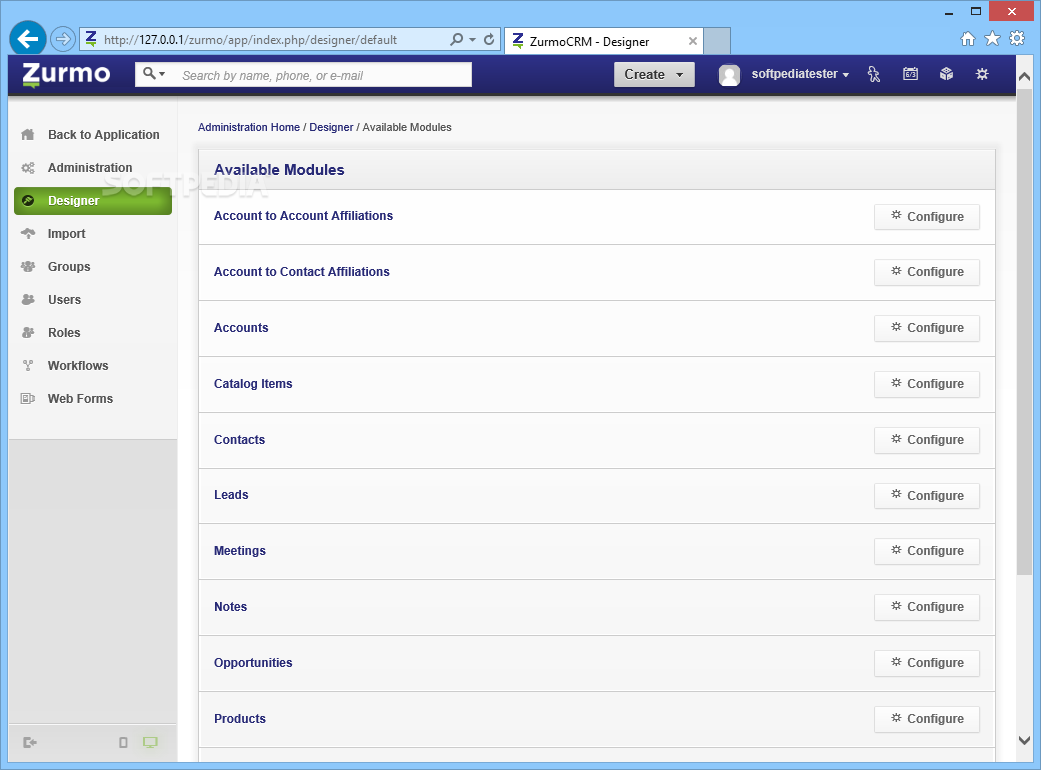The height and width of the screenshot is (770, 1041).
Task: Click Configure for Catalog Items
Action: [927, 384]
